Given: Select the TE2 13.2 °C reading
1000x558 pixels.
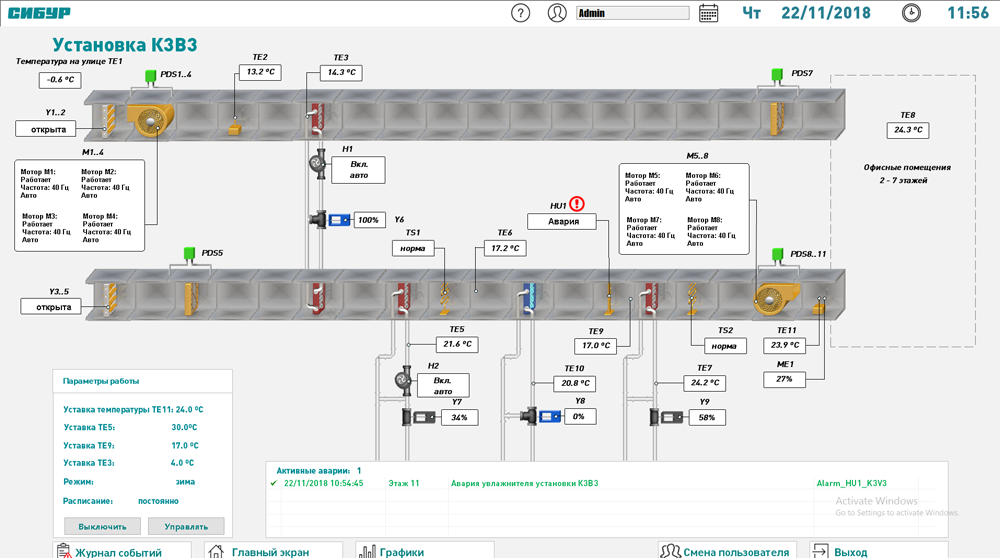Looking at the screenshot, I should point(260,72).
